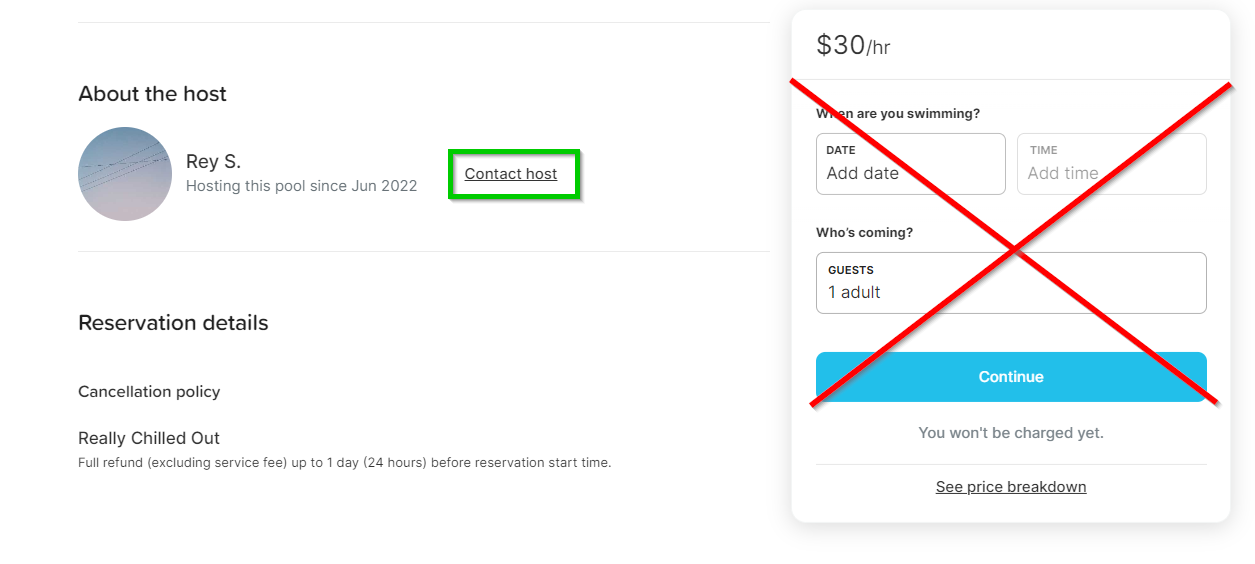Click the You won't be charged yet note
The width and height of the screenshot is (1255, 564).
click(1010, 433)
